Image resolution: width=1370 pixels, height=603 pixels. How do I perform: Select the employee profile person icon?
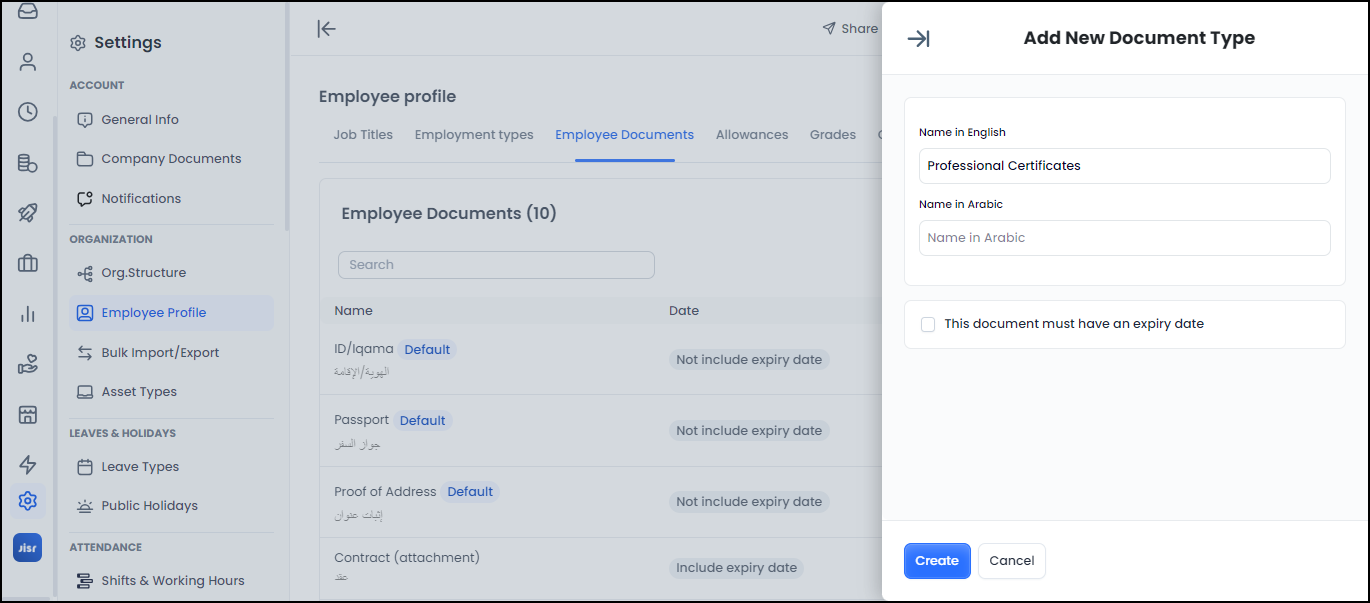pyautogui.click(x=27, y=61)
